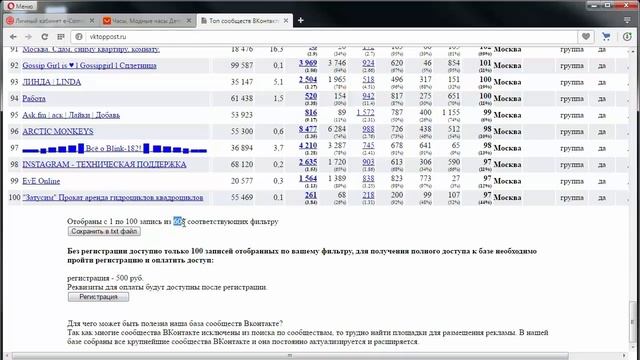Click value 3 969 in Gossip Girl row
640x360 pixels.
pyautogui.click(x=308, y=63)
